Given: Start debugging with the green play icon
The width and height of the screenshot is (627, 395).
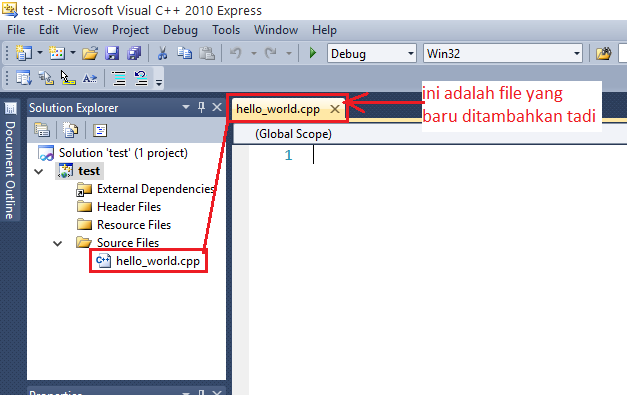Looking at the screenshot, I should (x=313, y=53).
